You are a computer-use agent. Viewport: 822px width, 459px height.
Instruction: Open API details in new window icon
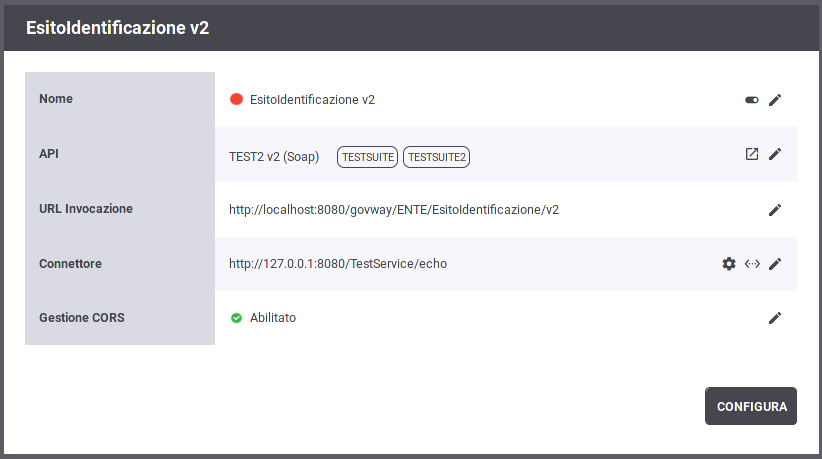point(752,154)
